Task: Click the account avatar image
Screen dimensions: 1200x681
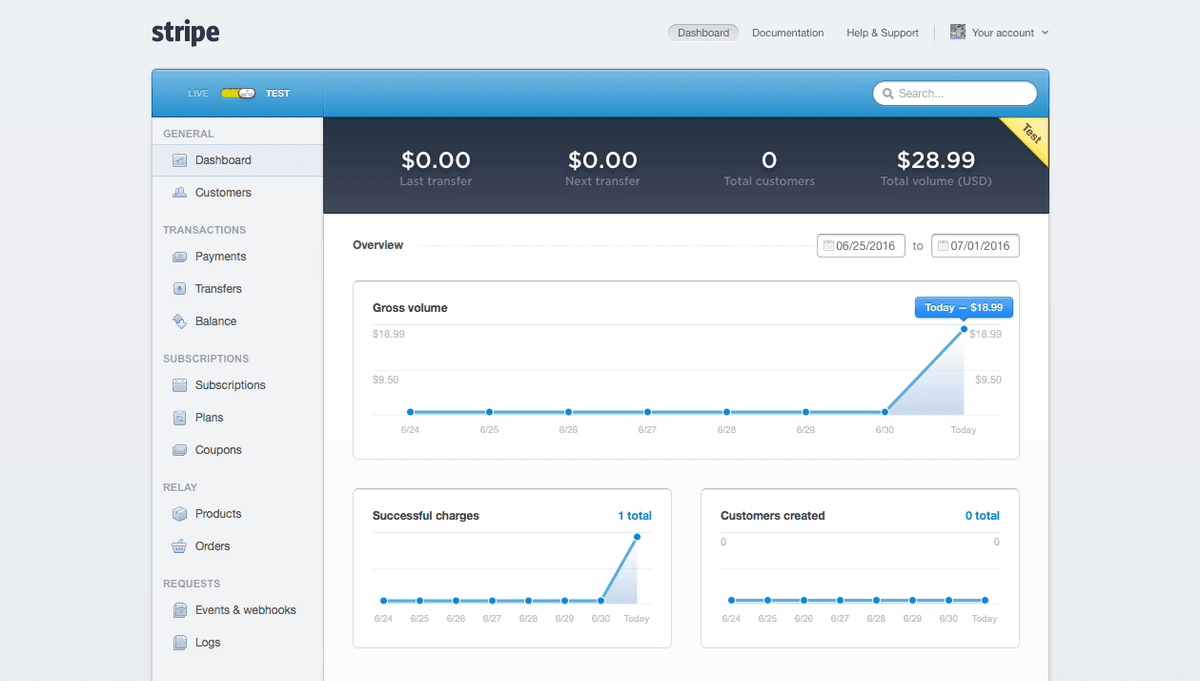Action: click(x=958, y=32)
